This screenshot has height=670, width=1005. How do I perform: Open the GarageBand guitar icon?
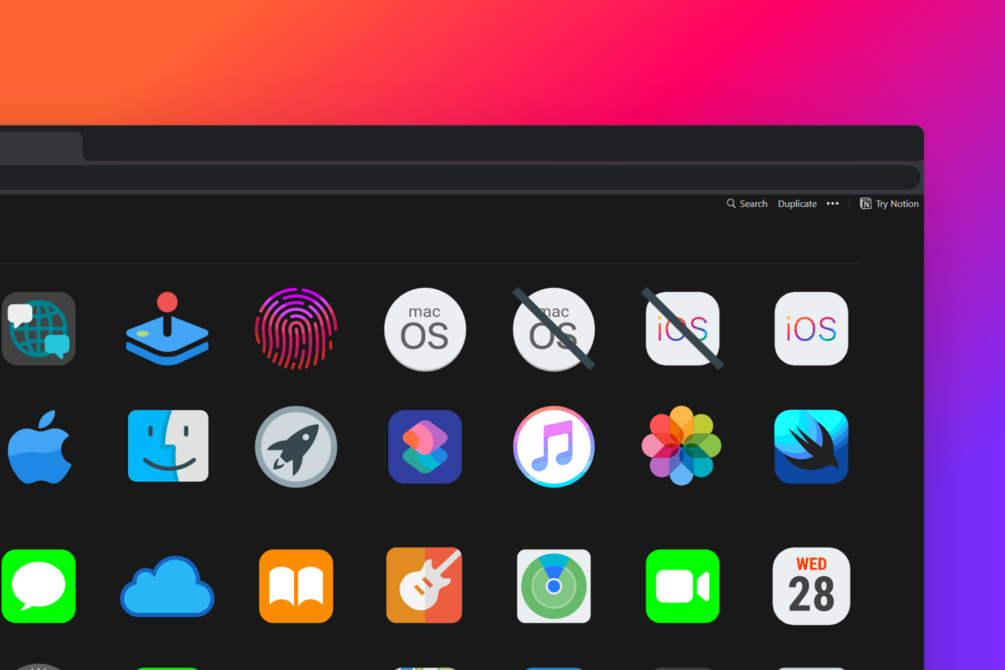coord(424,585)
